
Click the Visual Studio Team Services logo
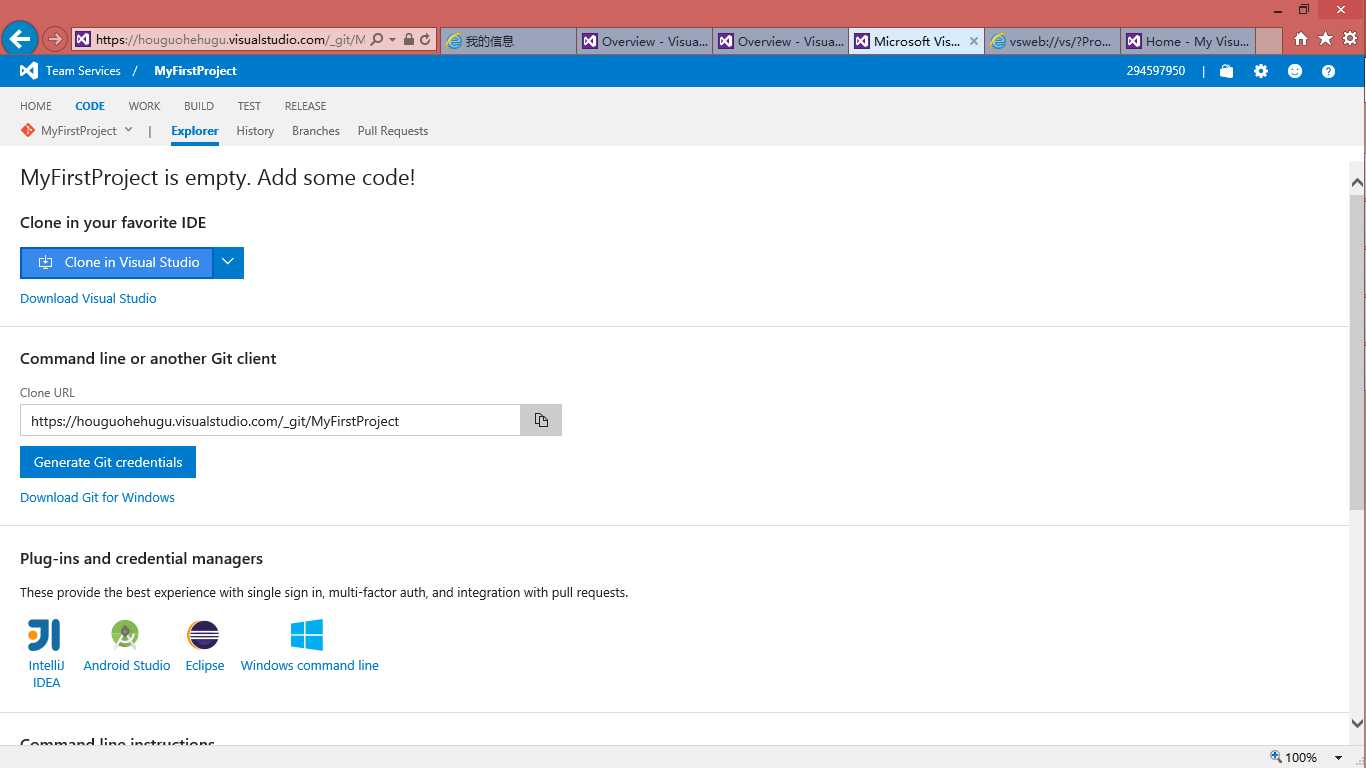(29, 71)
